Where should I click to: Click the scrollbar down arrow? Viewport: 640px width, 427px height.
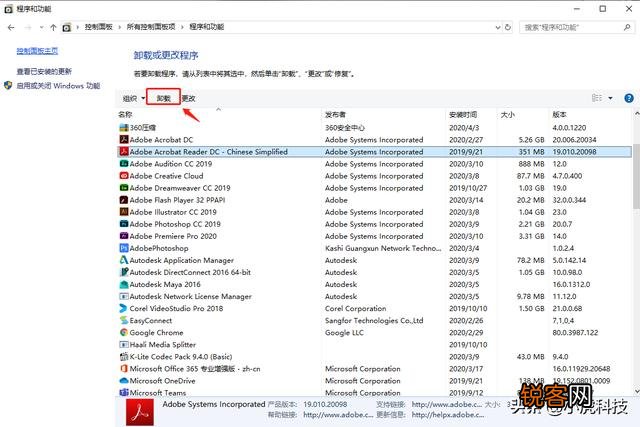(637, 391)
